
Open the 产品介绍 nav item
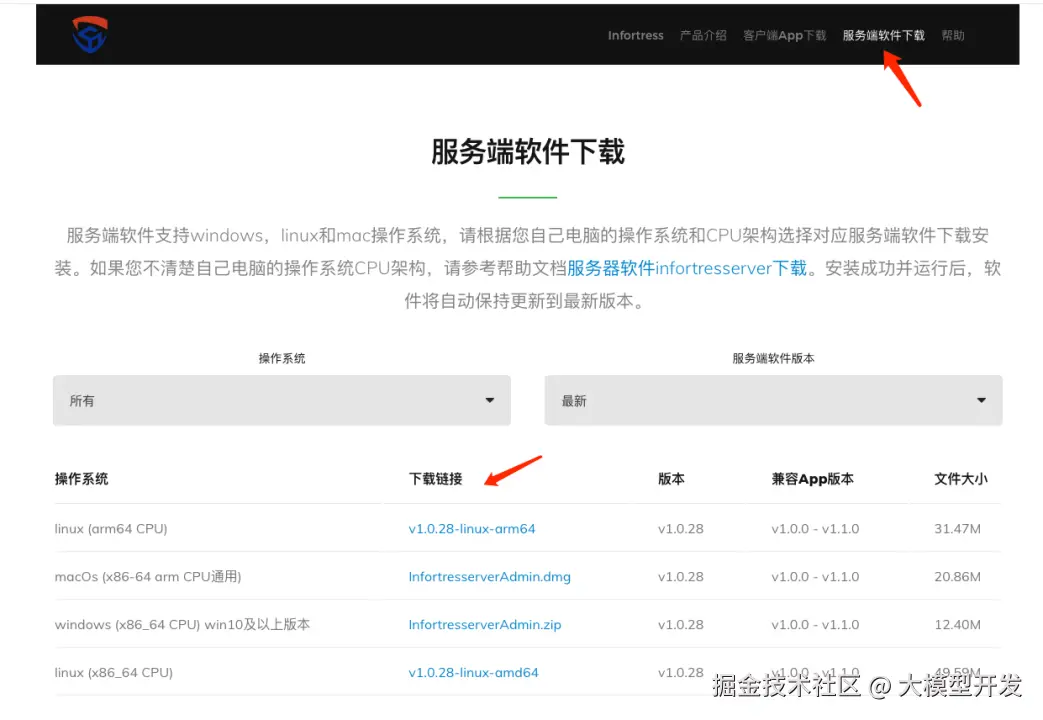coord(703,35)
